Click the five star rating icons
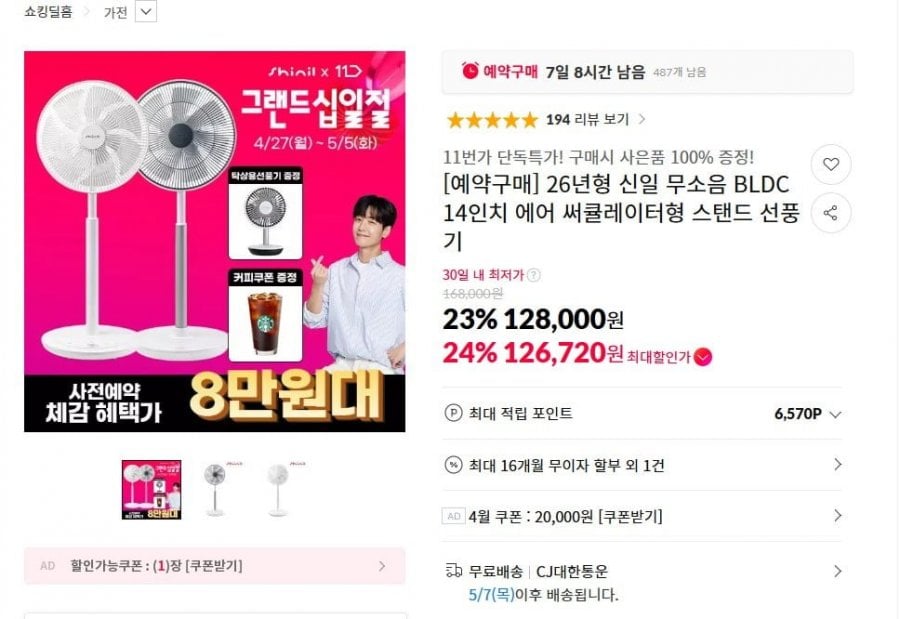Image resolution: width=900 pixels, height=619 pixels. pos(492,120)
